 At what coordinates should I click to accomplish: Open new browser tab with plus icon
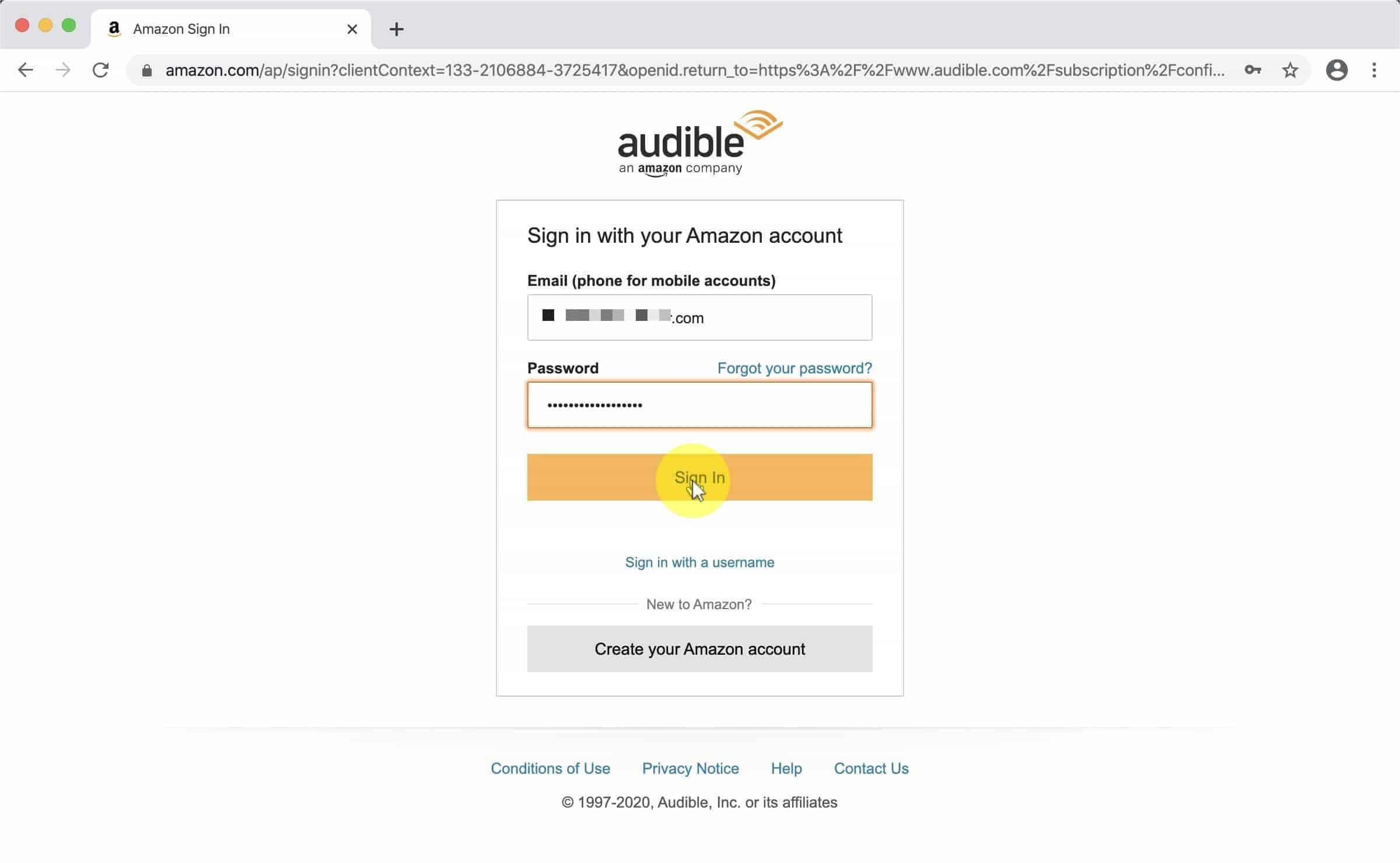coord(397,29)
